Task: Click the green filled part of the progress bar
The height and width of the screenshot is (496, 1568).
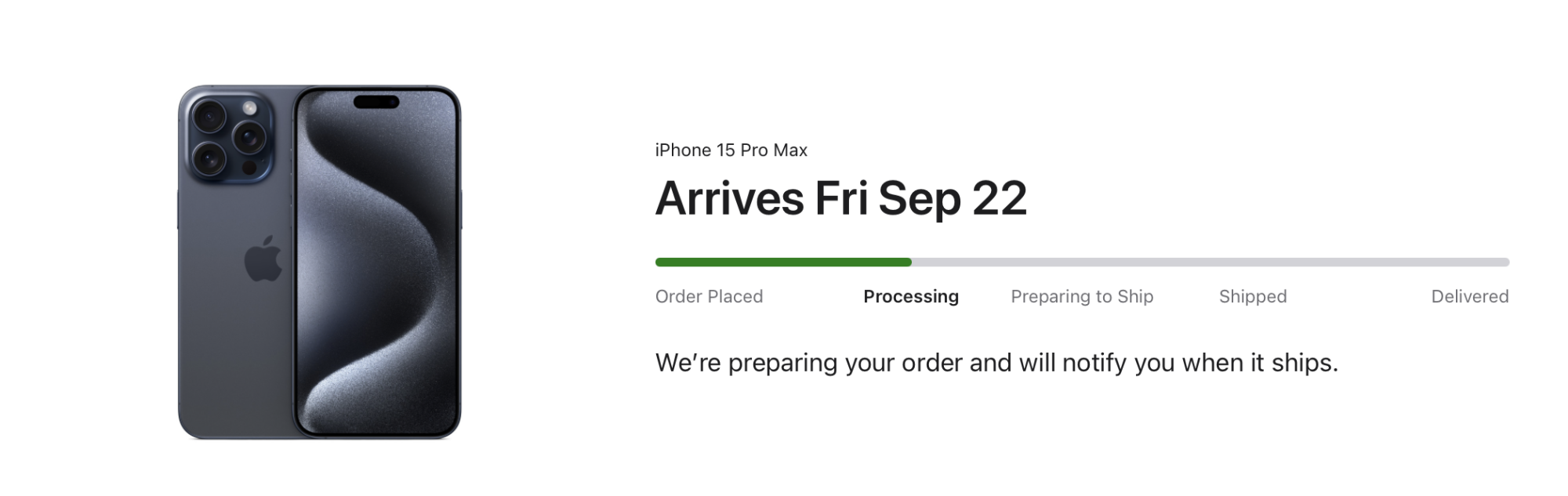Action: click(x=783, y=262)
